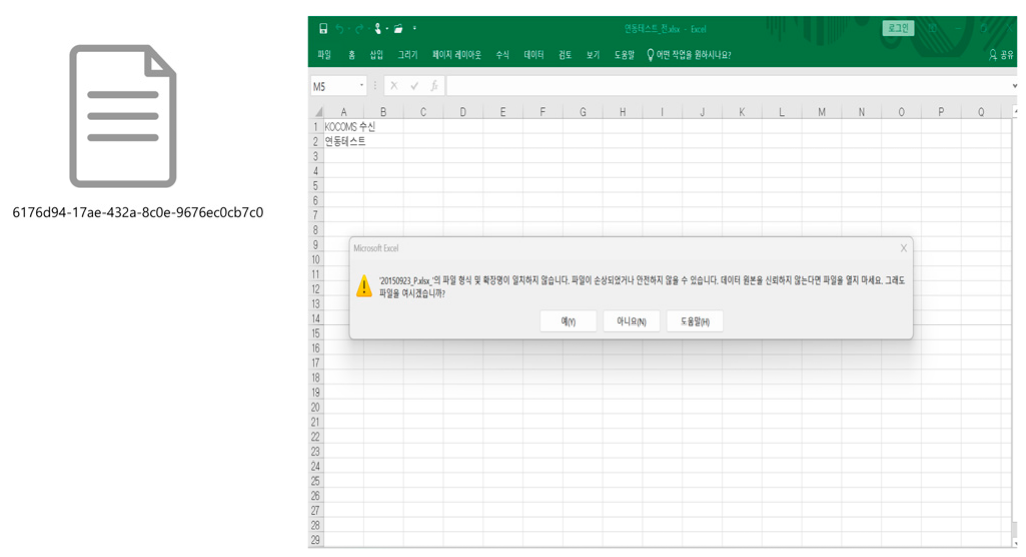Image resolution: width=1026 pixels, height=557 pixels.
Task: Switch to the 삽입 ribbon tab
Action: click(x=376, y=56)
